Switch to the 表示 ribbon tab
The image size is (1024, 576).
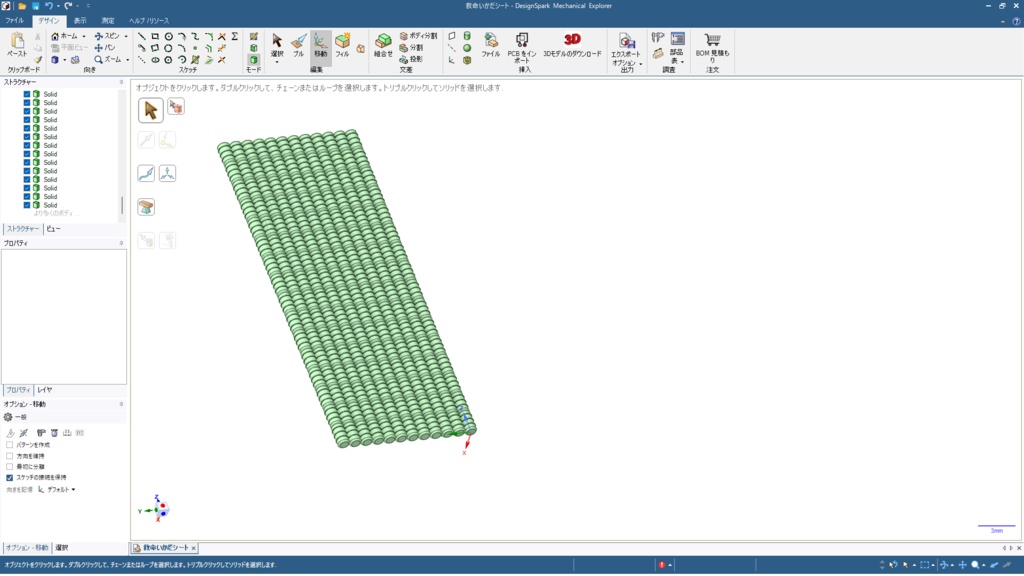click(80, 21)
